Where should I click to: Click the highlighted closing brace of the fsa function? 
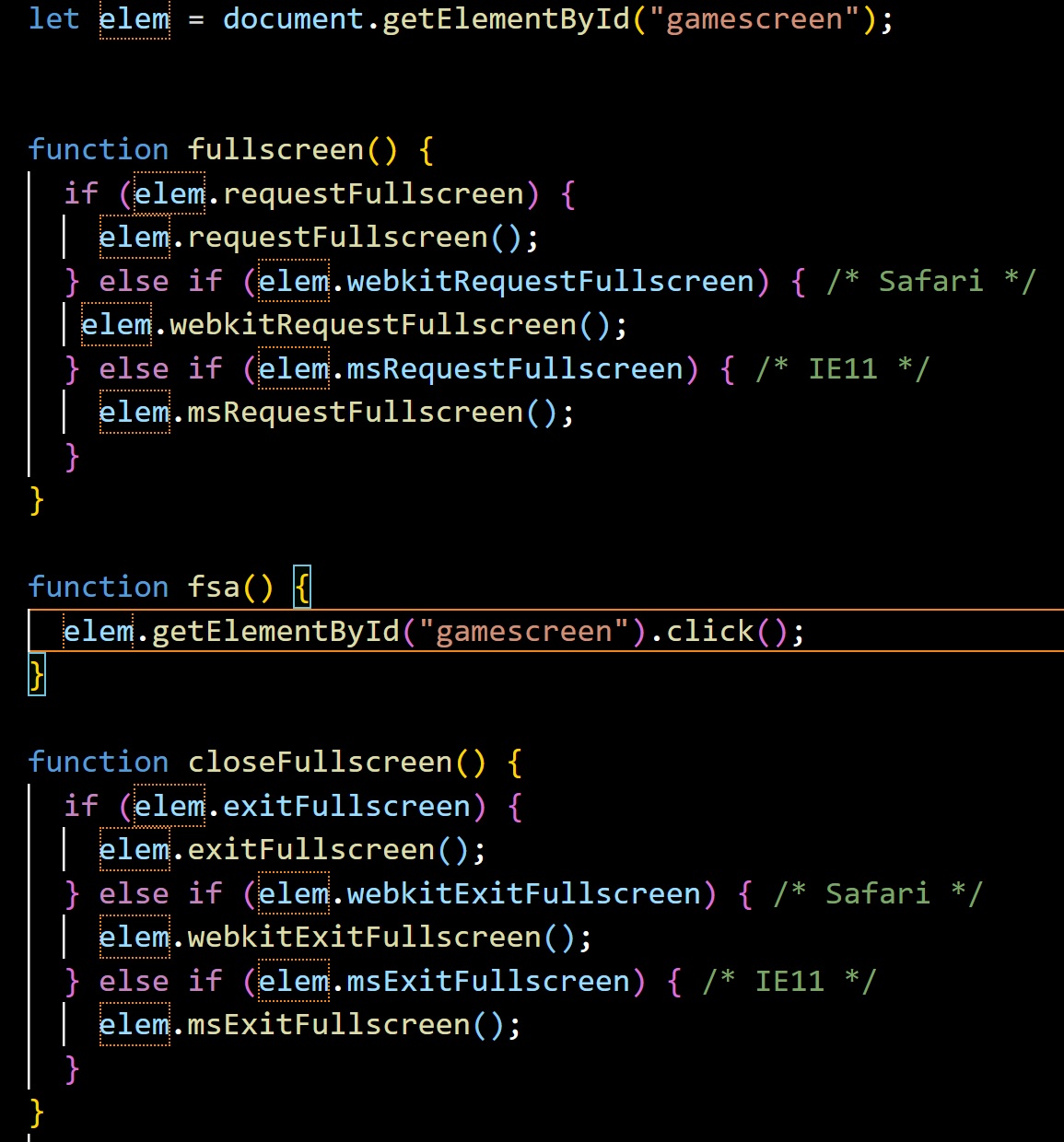37,675
